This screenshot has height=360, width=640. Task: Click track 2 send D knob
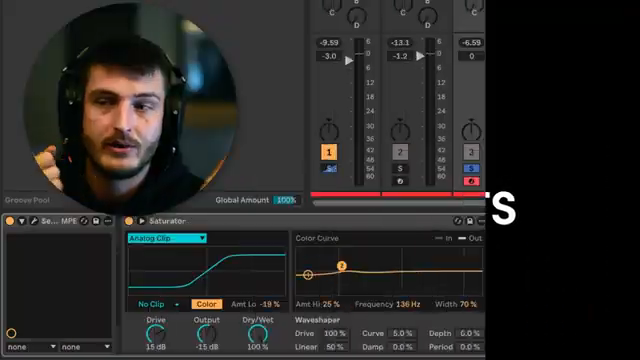[x=427, y=16]
